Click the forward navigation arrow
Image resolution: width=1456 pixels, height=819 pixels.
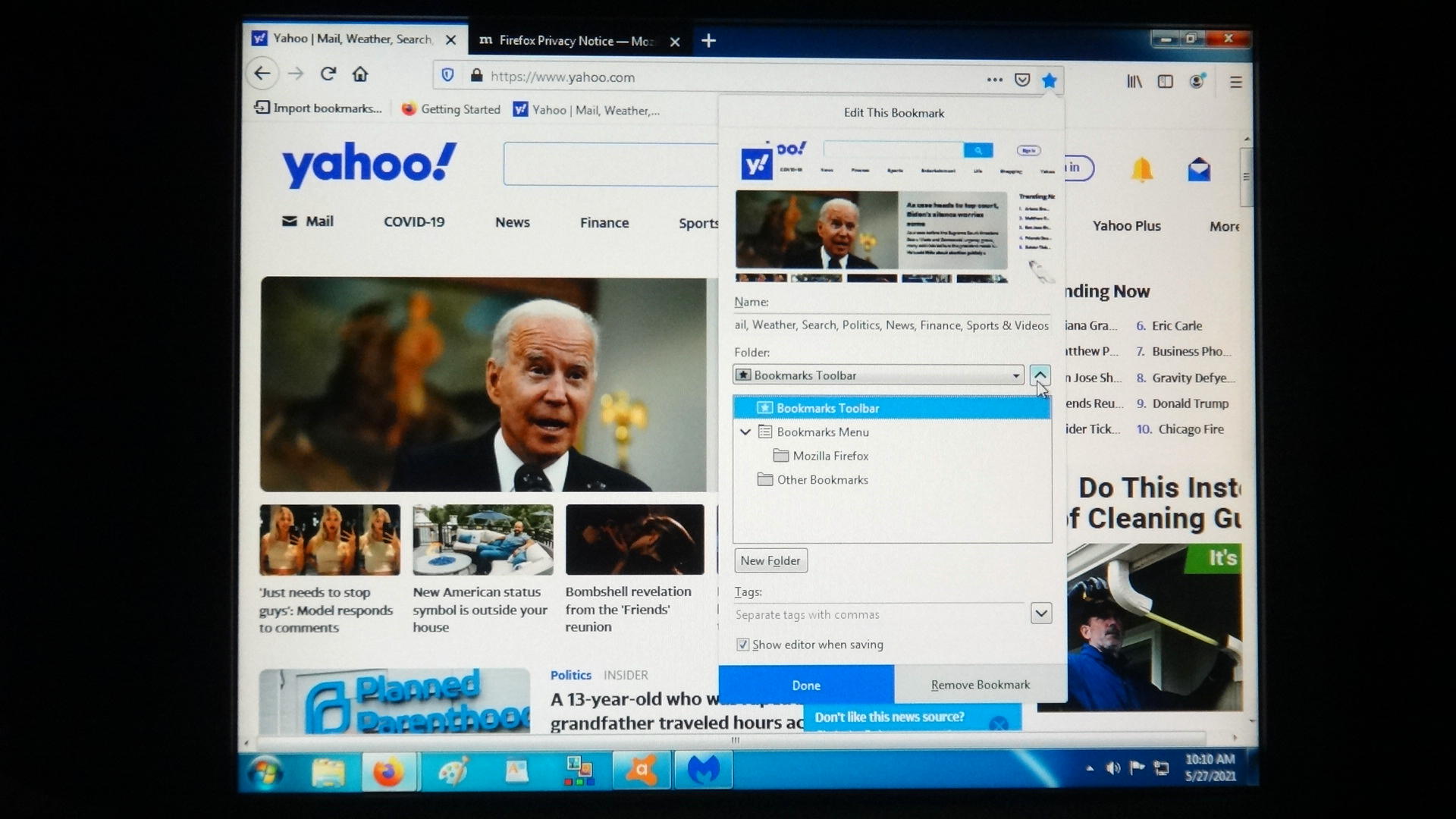tap(296, 74)
